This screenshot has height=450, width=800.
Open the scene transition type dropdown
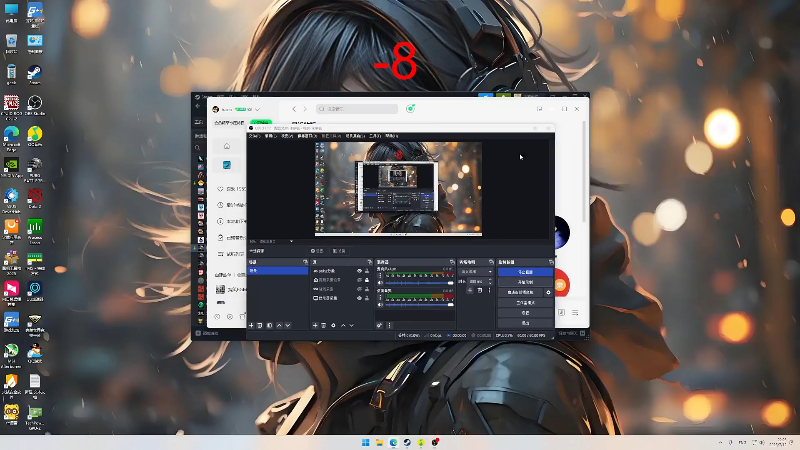tap(476, 271)
